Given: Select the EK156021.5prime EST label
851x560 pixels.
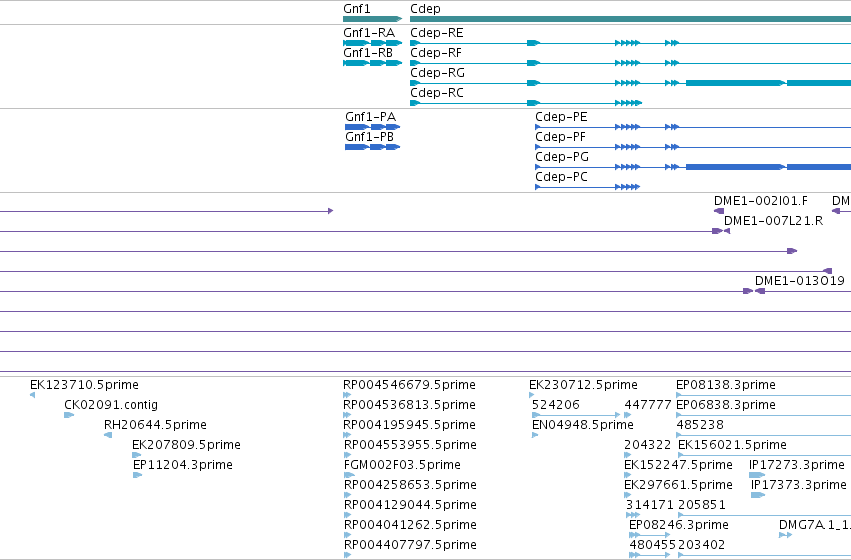Looking at the screenshot, I should 732,445.
